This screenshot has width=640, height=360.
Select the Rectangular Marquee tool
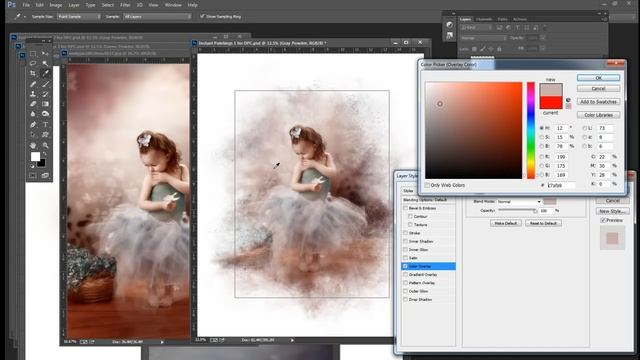click(33, 53)
